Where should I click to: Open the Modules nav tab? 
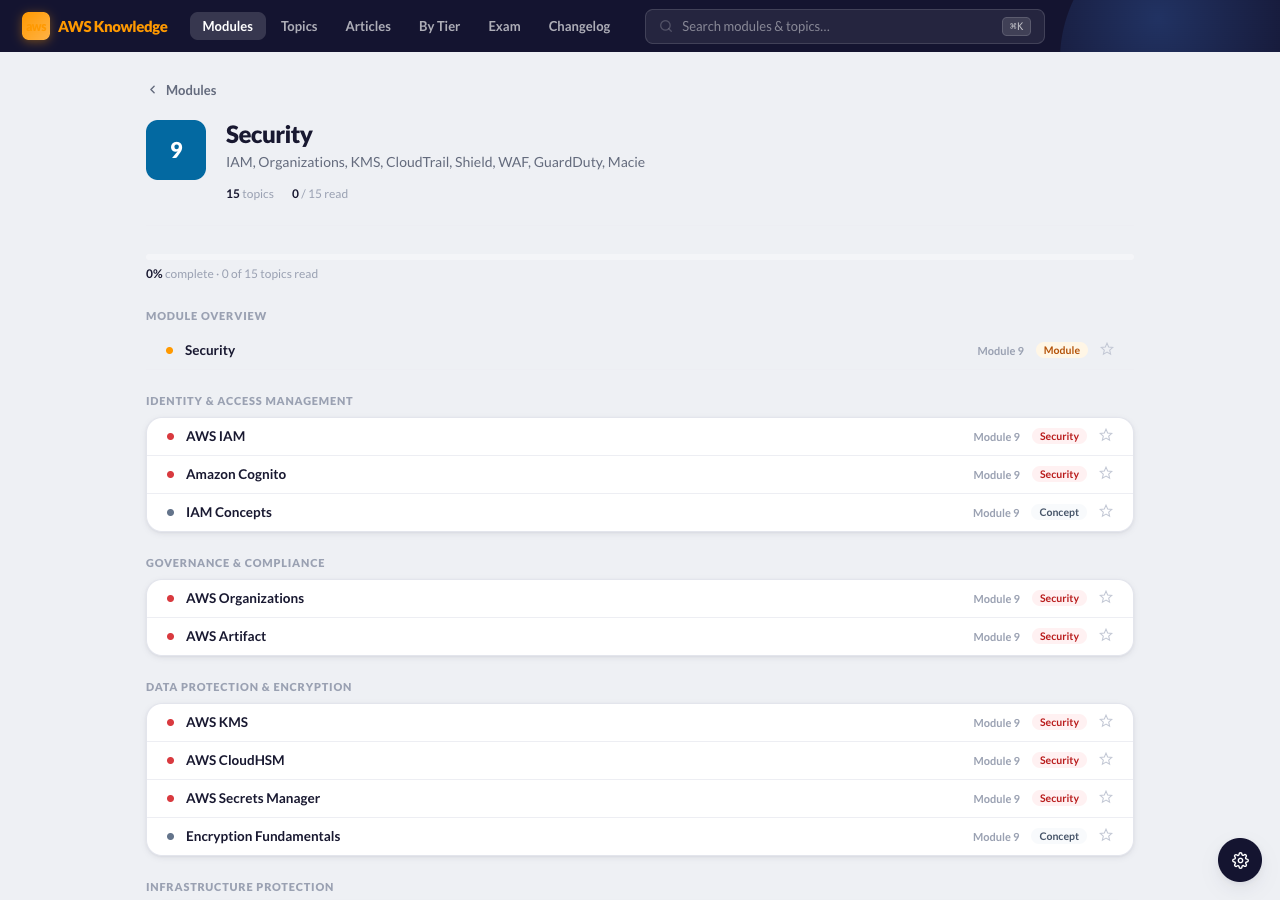coord(228,26)
